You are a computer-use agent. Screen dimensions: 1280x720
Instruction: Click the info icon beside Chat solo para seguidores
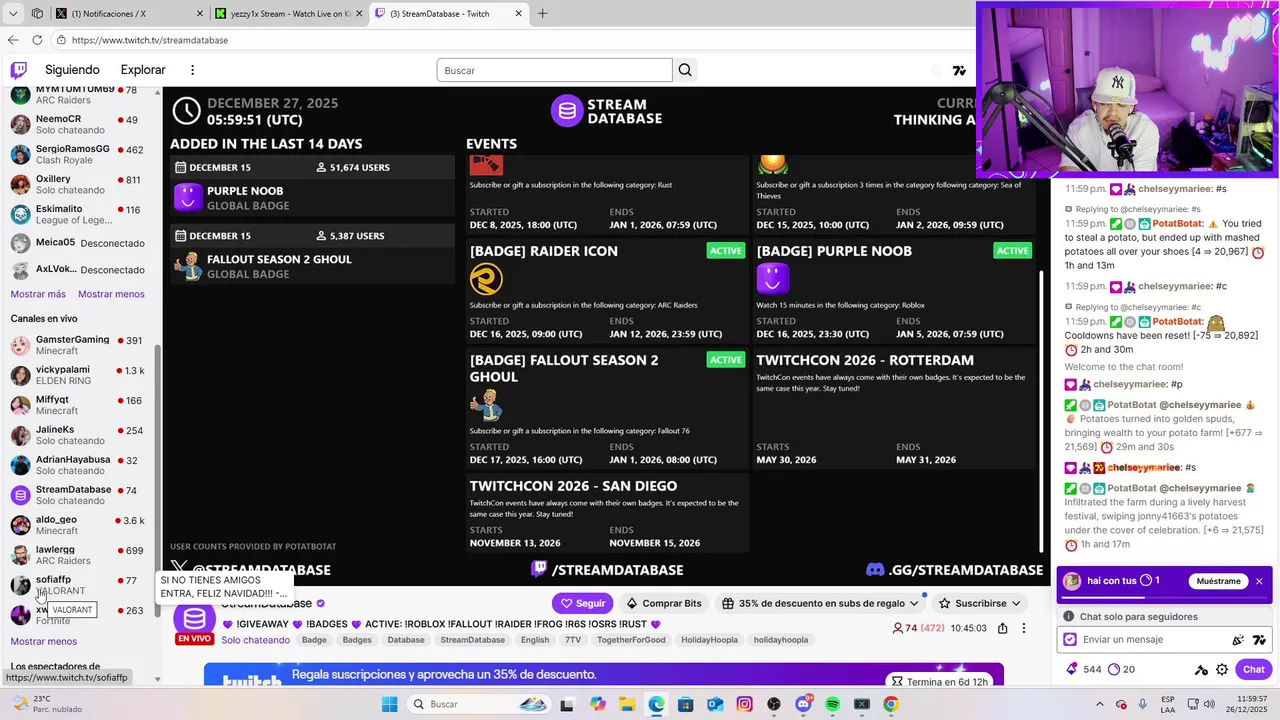point(1069,617)
